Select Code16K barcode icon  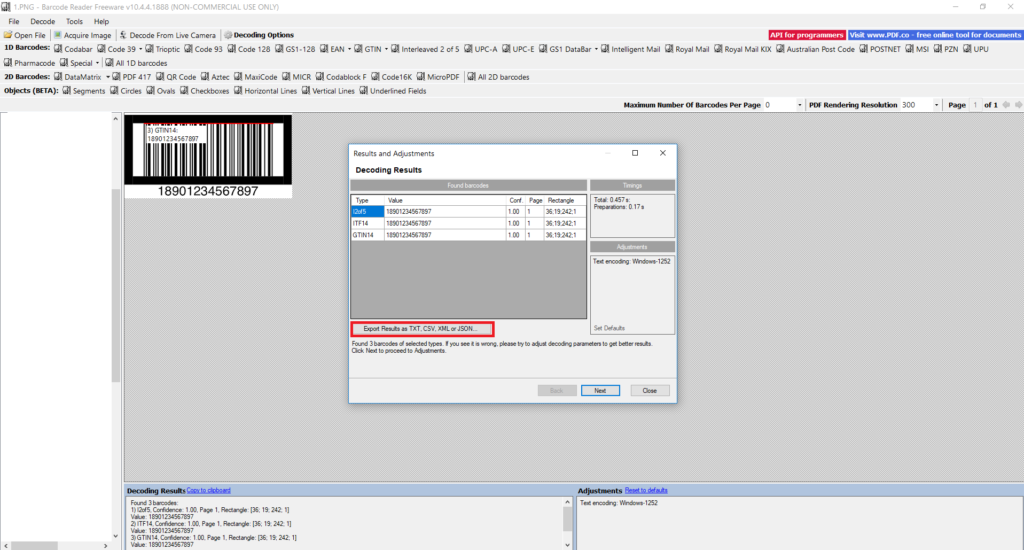coord(375,76)
